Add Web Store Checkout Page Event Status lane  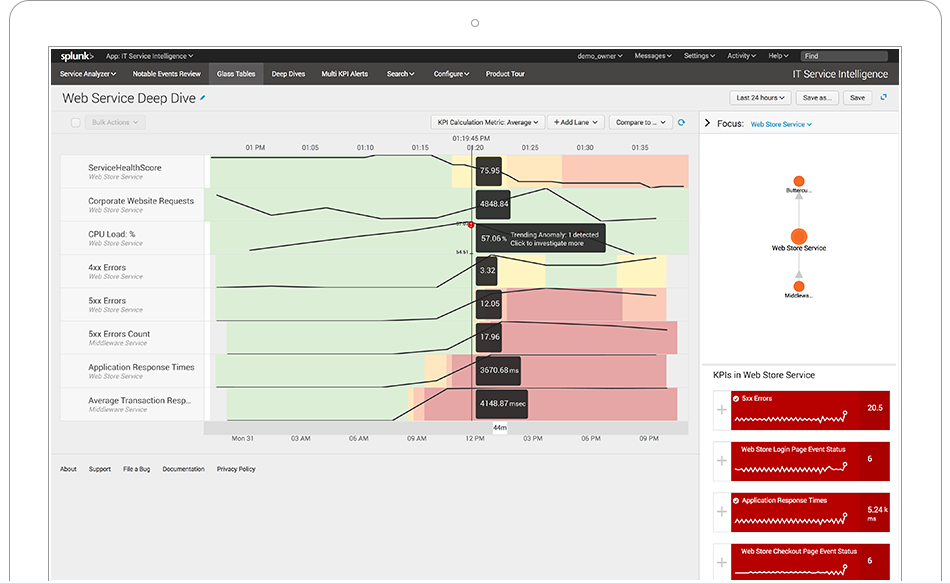pos(722,562)
